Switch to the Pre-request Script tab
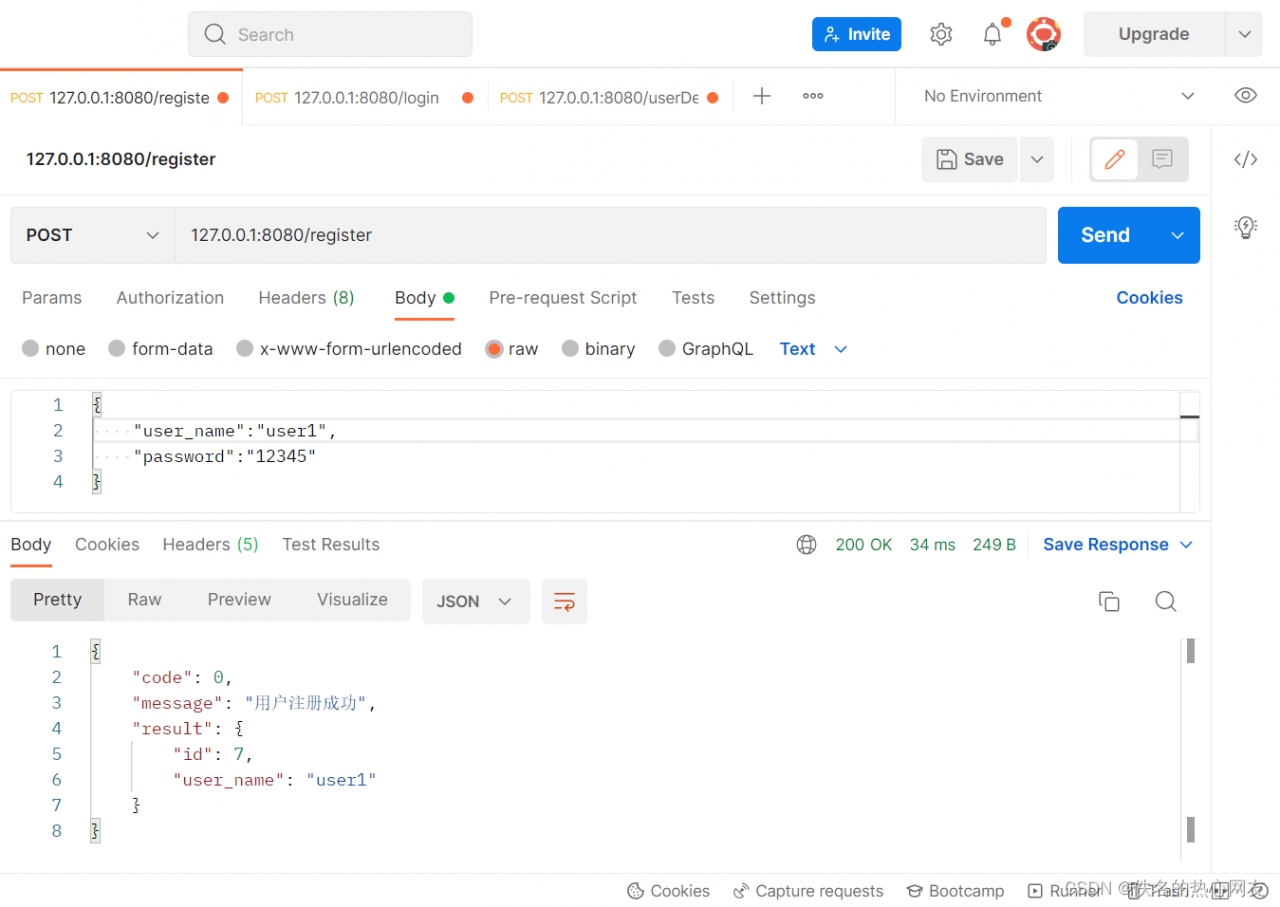This screenshot has height=907, width=1280. (562, 298)
